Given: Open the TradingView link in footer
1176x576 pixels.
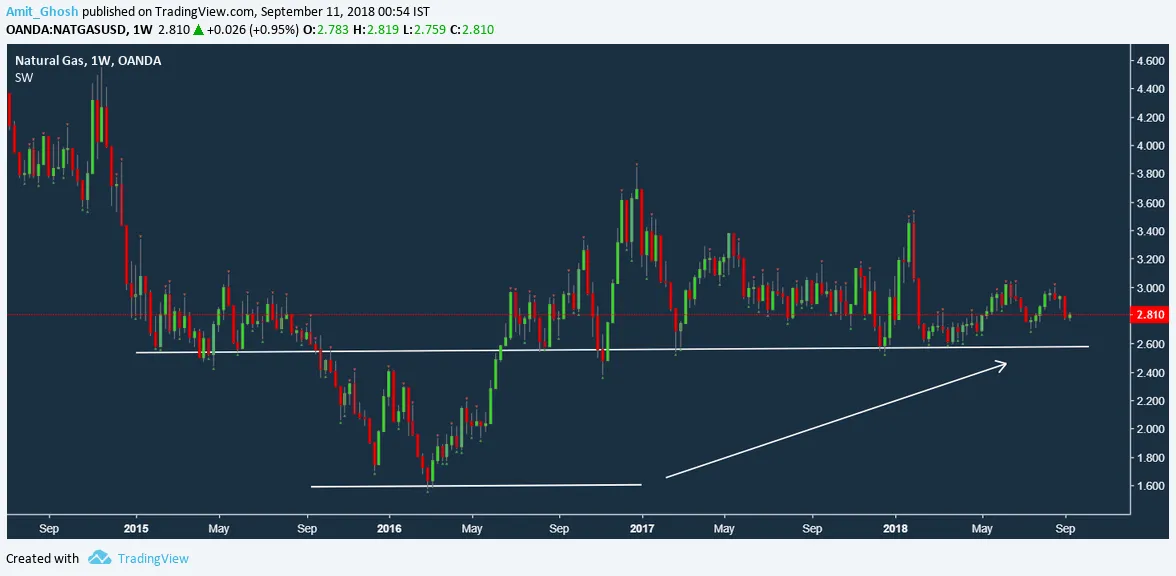Looking at the screenshot, I should tap(152, 558).
